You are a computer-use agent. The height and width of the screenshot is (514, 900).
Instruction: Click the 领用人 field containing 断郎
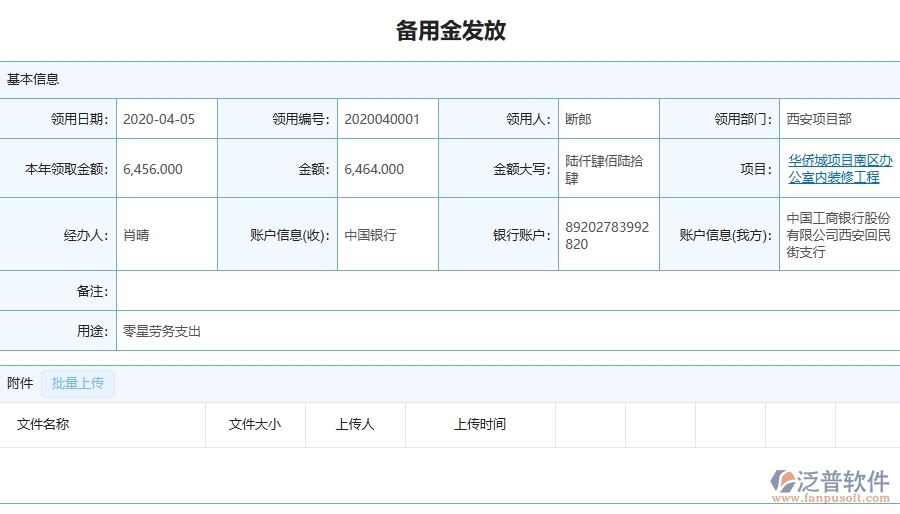pos(578,119)
